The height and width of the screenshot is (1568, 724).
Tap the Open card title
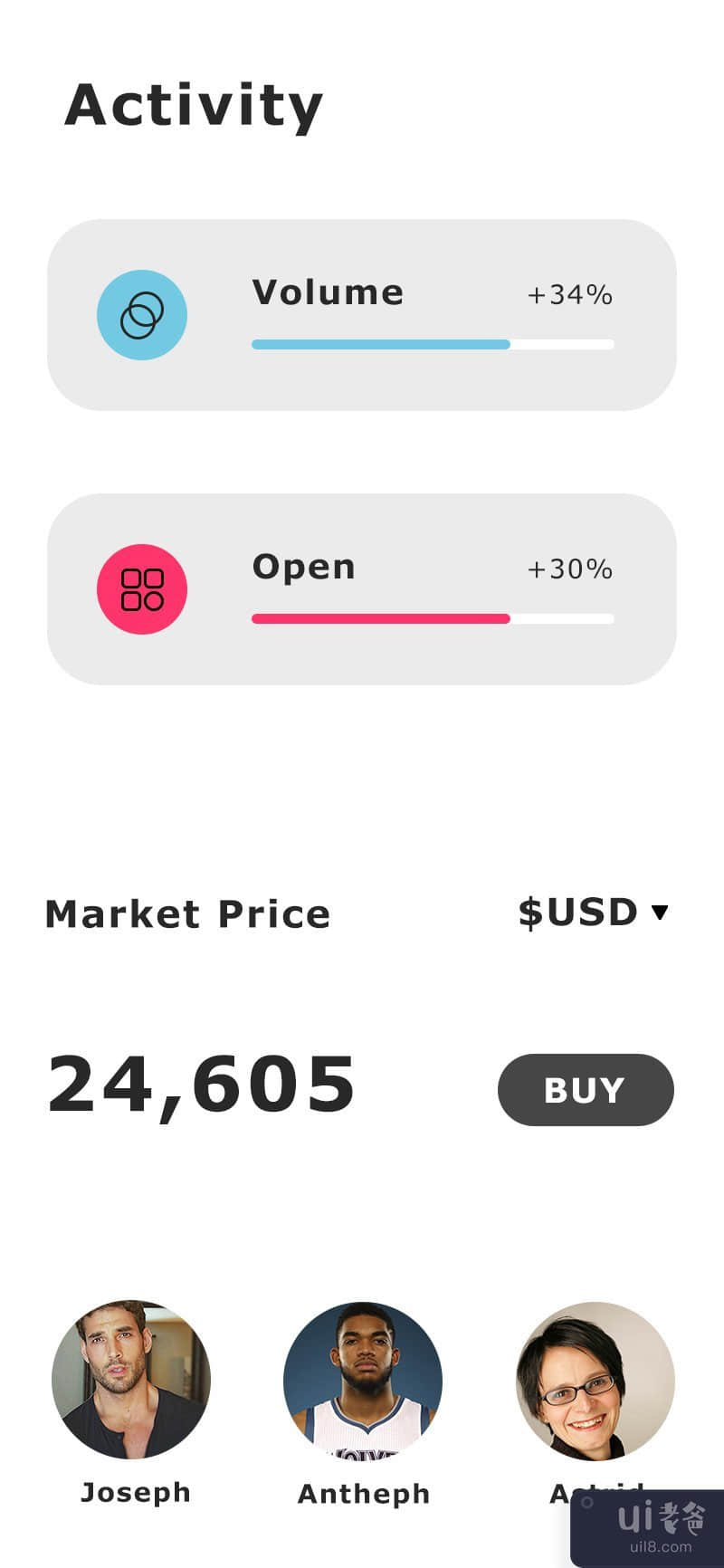click(304, 567)
